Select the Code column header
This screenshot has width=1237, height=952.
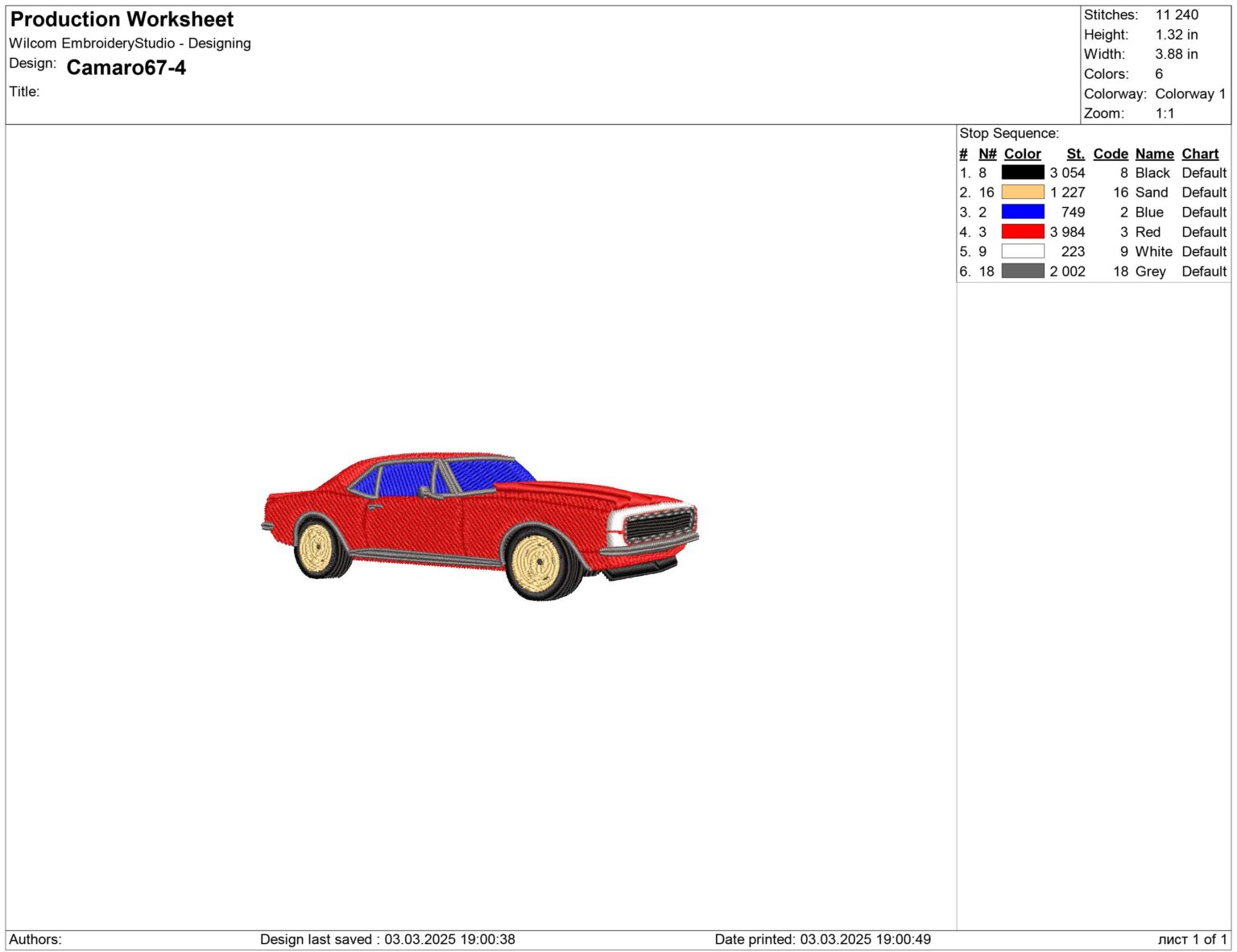1110,154
